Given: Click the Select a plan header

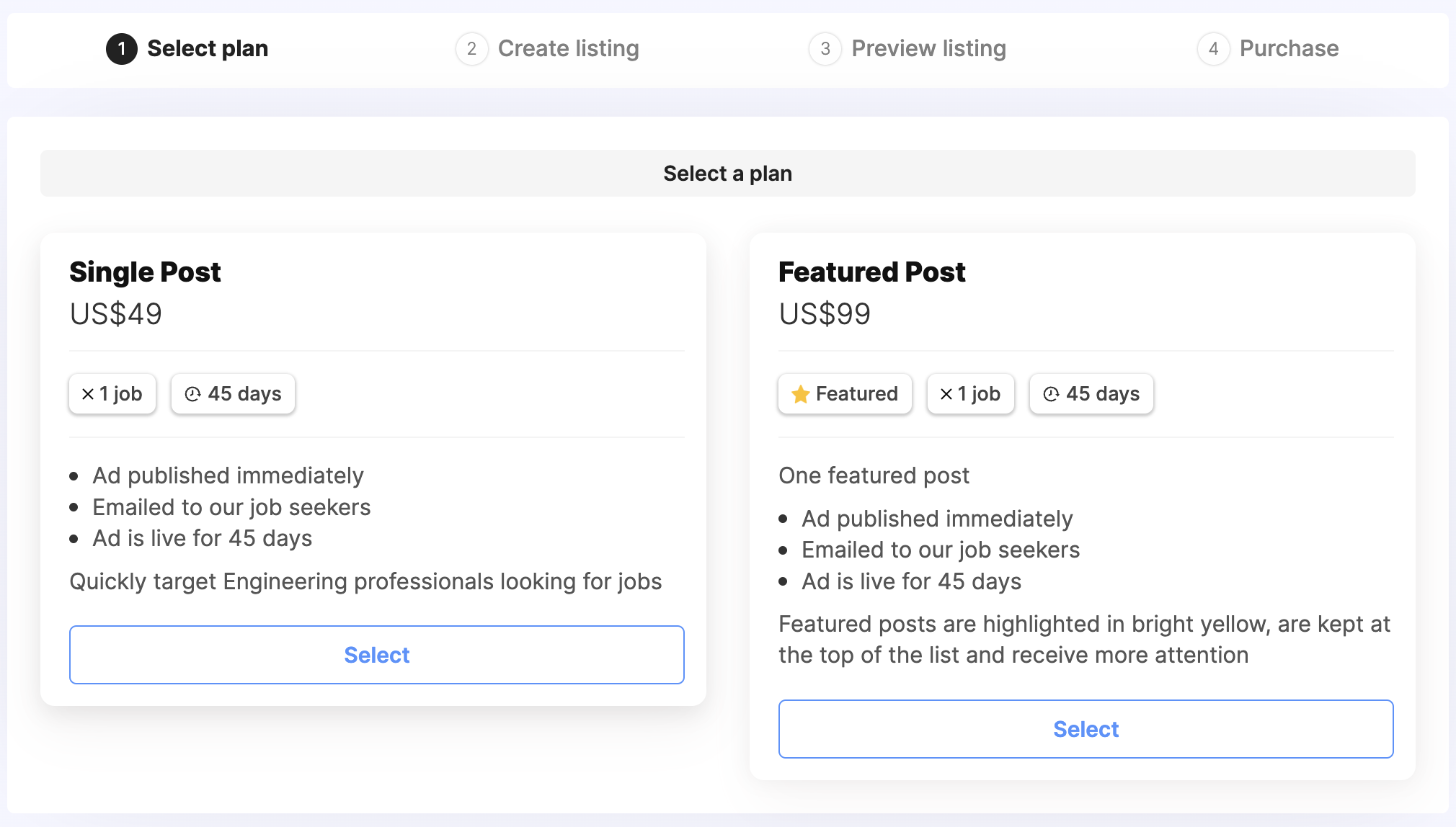Looking at the screenshot, I should [x=727, y=174].
